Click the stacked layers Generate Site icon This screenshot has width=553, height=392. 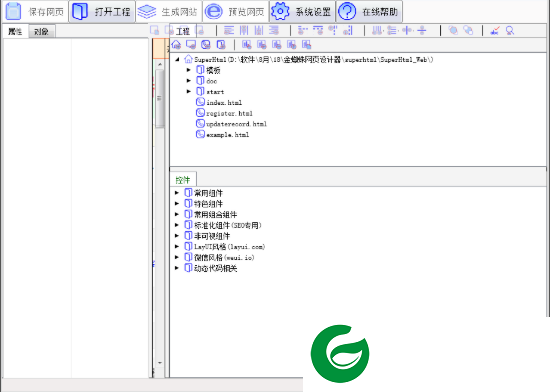point(147,11)
